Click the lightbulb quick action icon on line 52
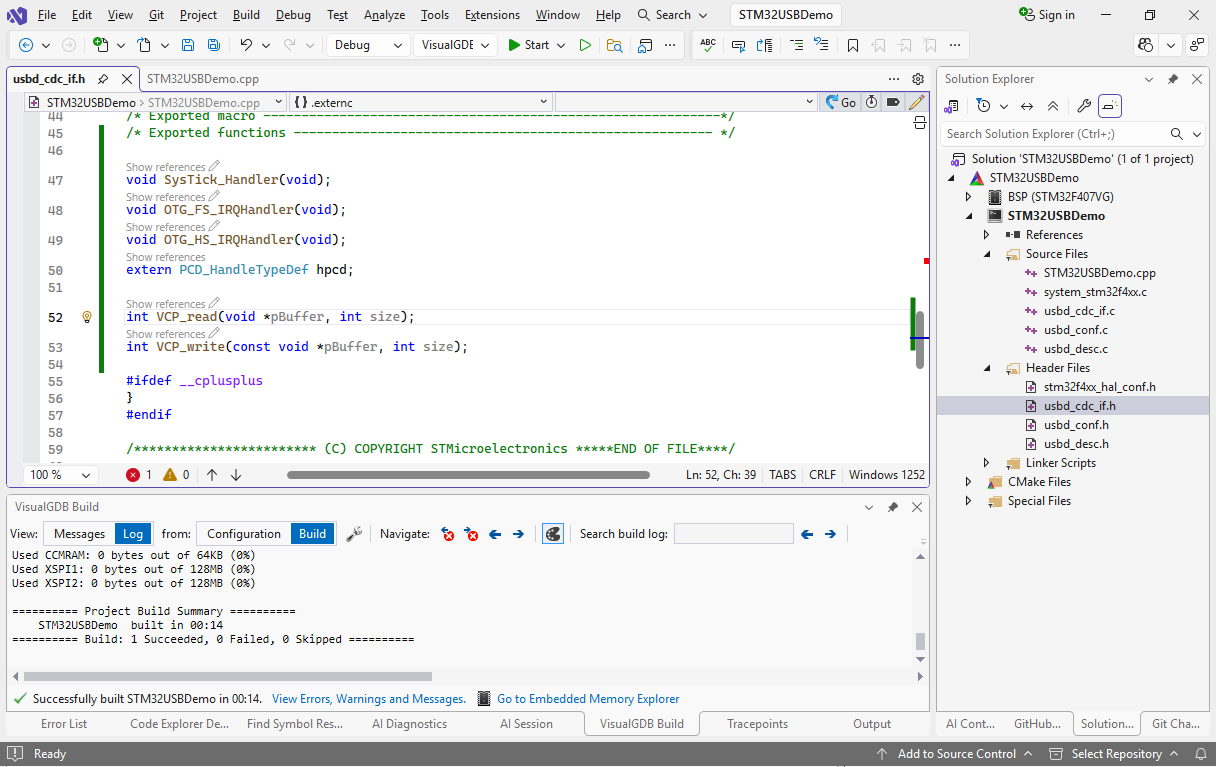This screenshot has width=1216, height=767. (87, 317)
